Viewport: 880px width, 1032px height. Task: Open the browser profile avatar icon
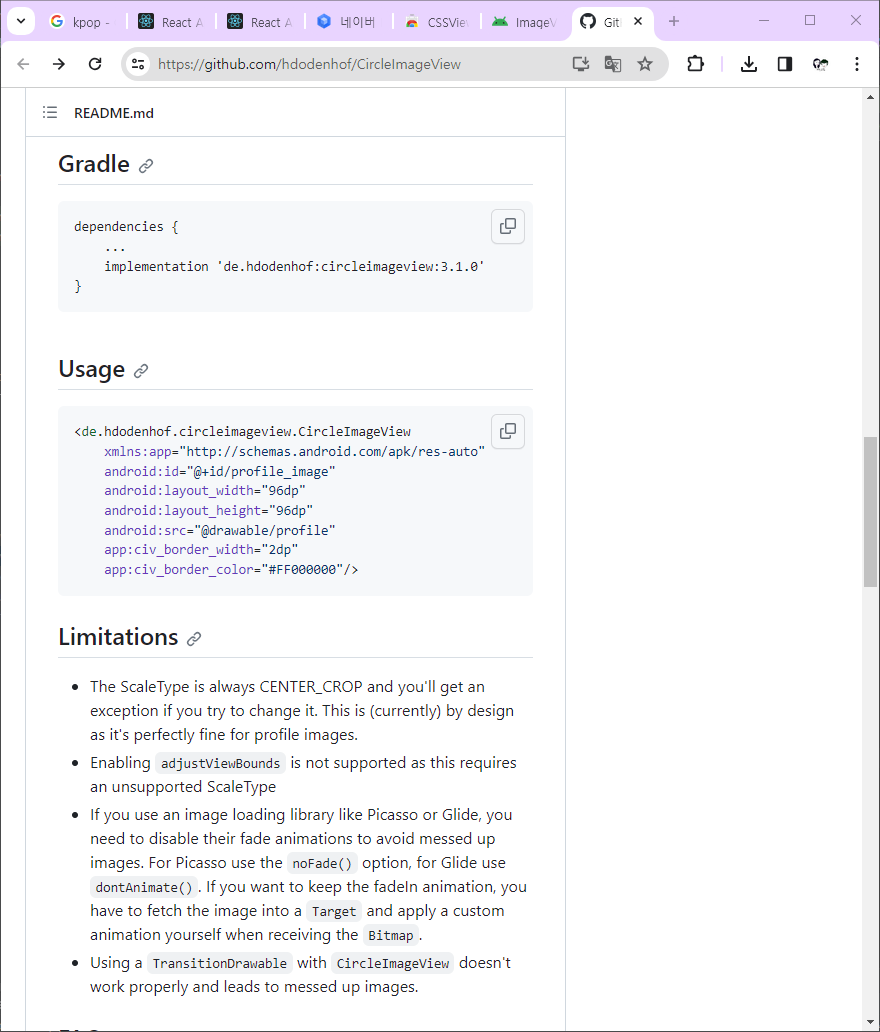821,63
